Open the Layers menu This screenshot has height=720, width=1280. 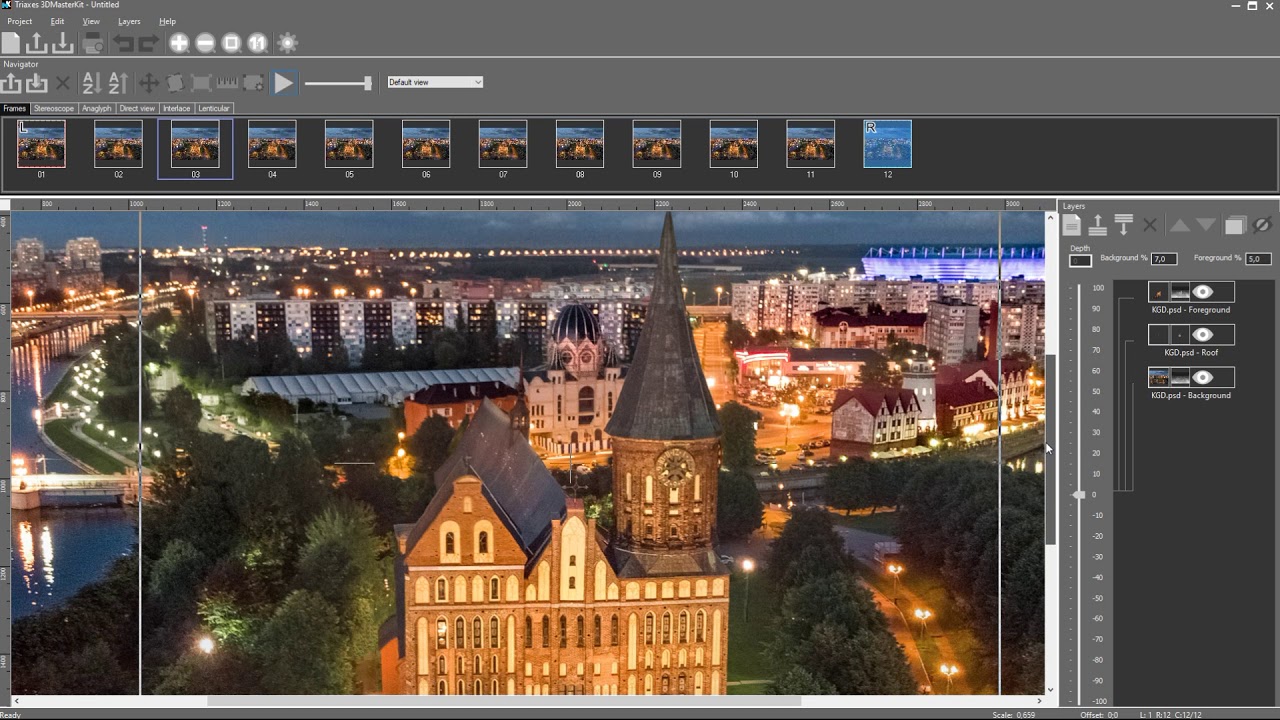(x=129, y=21)
